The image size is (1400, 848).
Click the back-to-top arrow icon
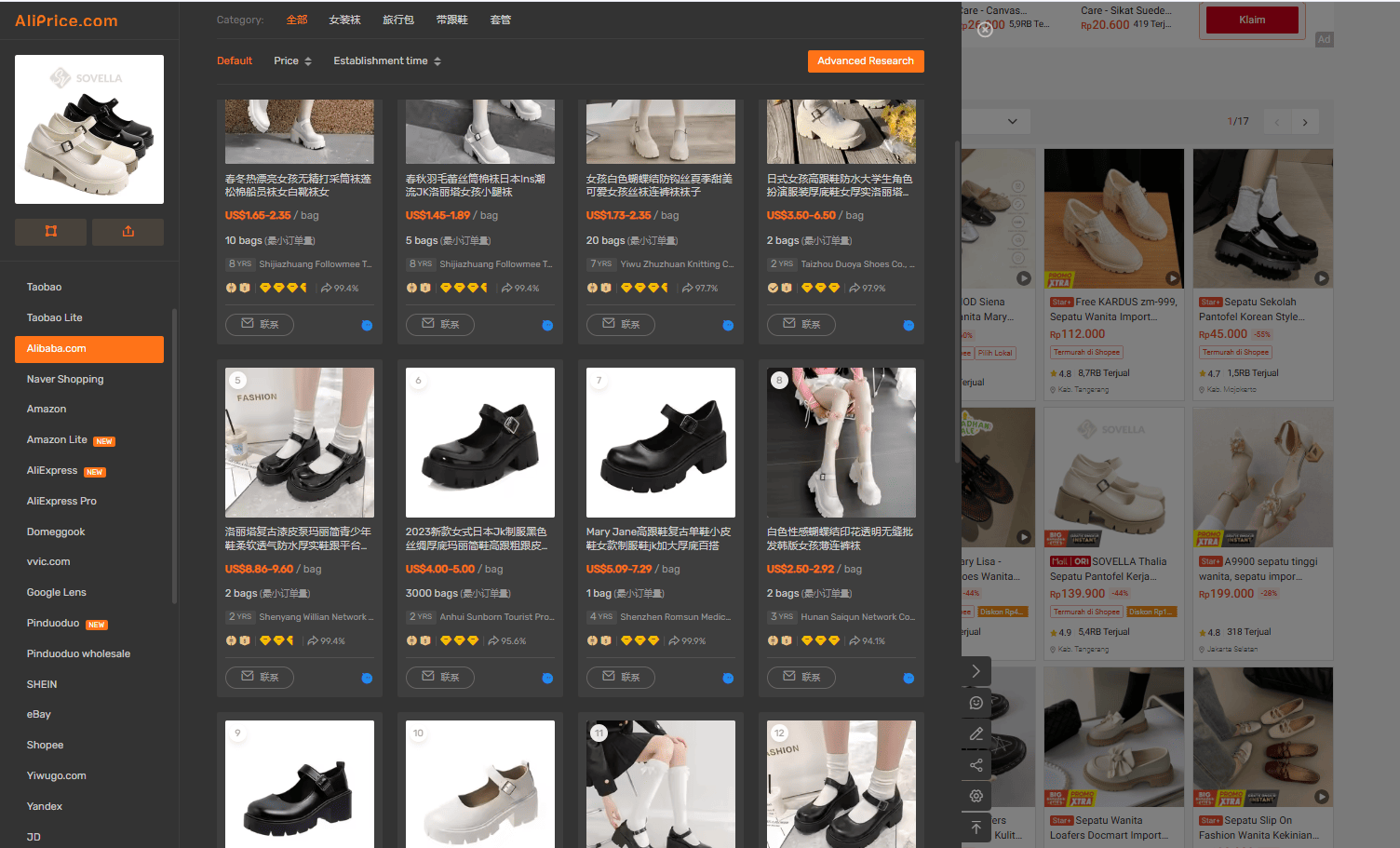[976, 828]
